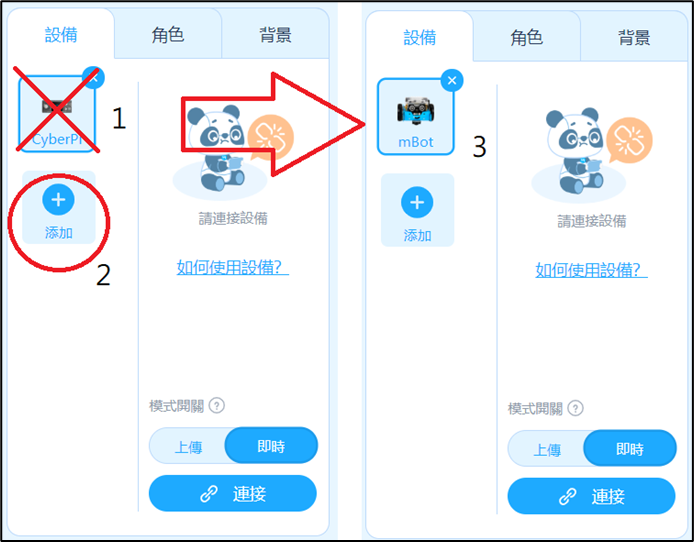
Task: Select the crossed-out CyberPi device thumbnail
Action: pyautogui.click(x=57, y=114)
